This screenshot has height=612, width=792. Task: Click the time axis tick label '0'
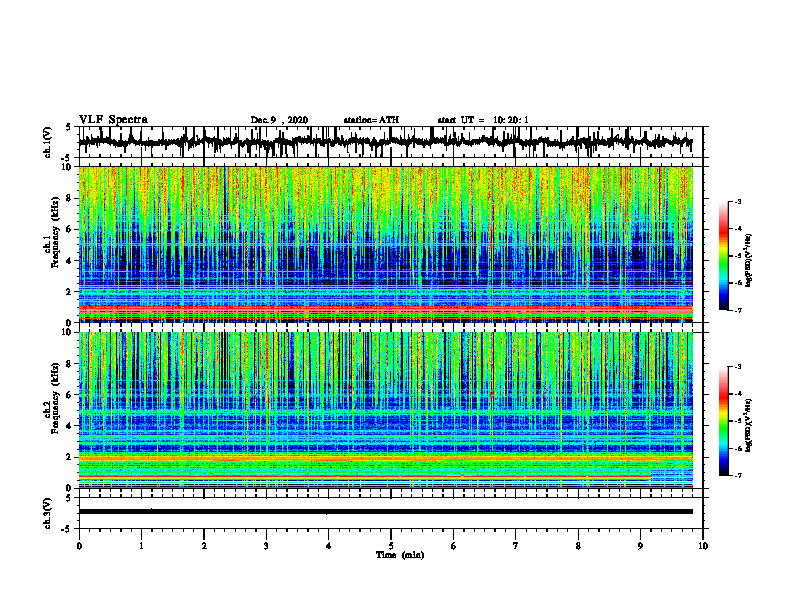(79, 546)
